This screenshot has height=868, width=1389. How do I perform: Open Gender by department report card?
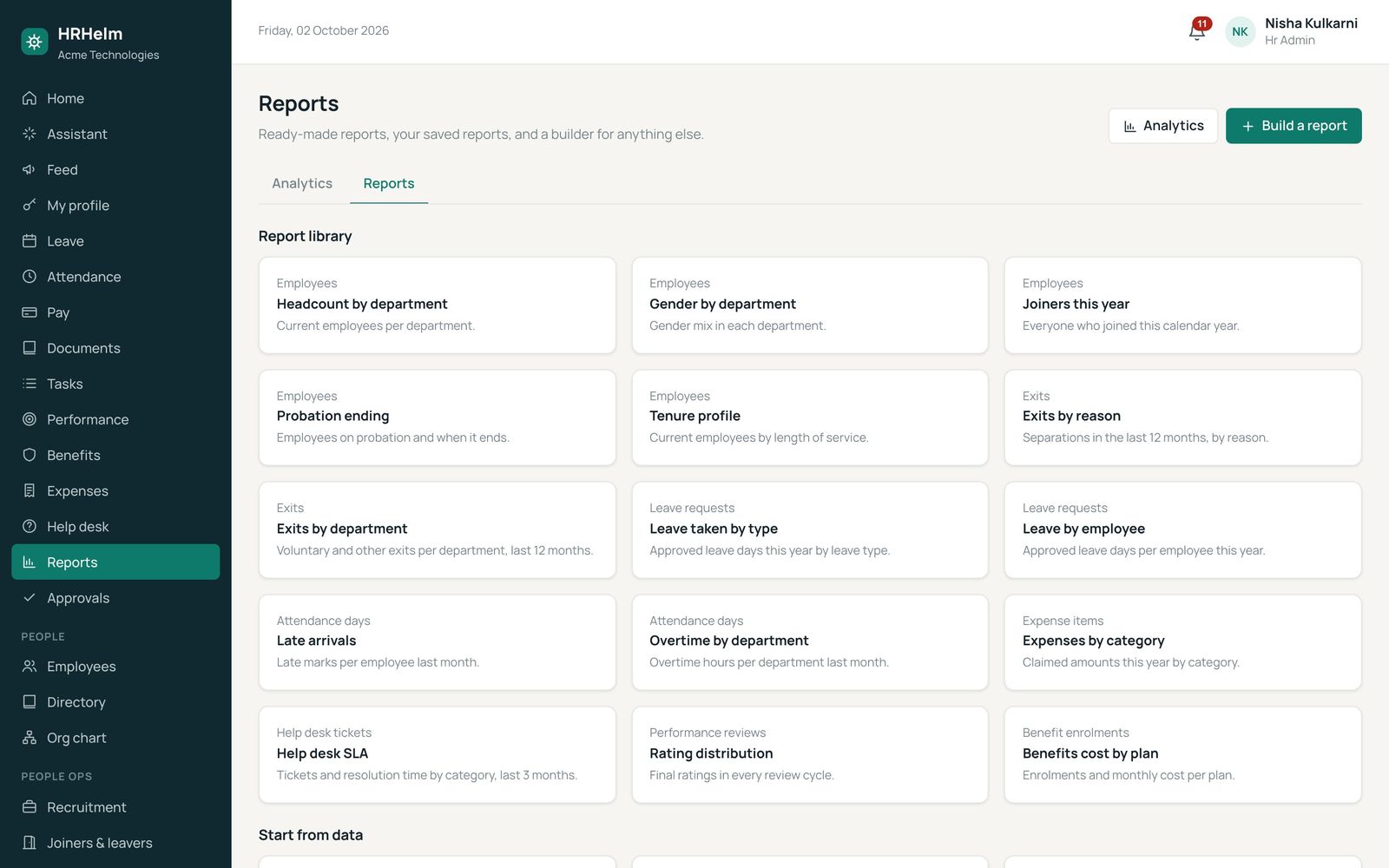pos(810,305)
